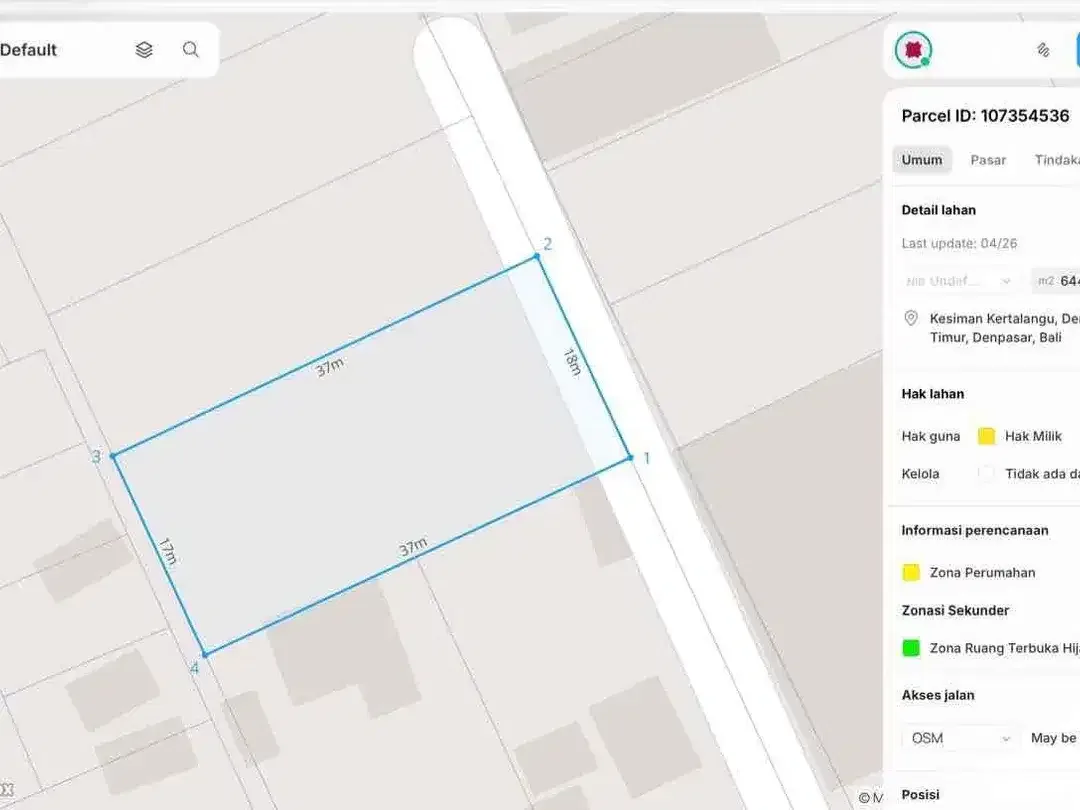Select the Umum tab
Screen dimensions: 1080x810
922,160
